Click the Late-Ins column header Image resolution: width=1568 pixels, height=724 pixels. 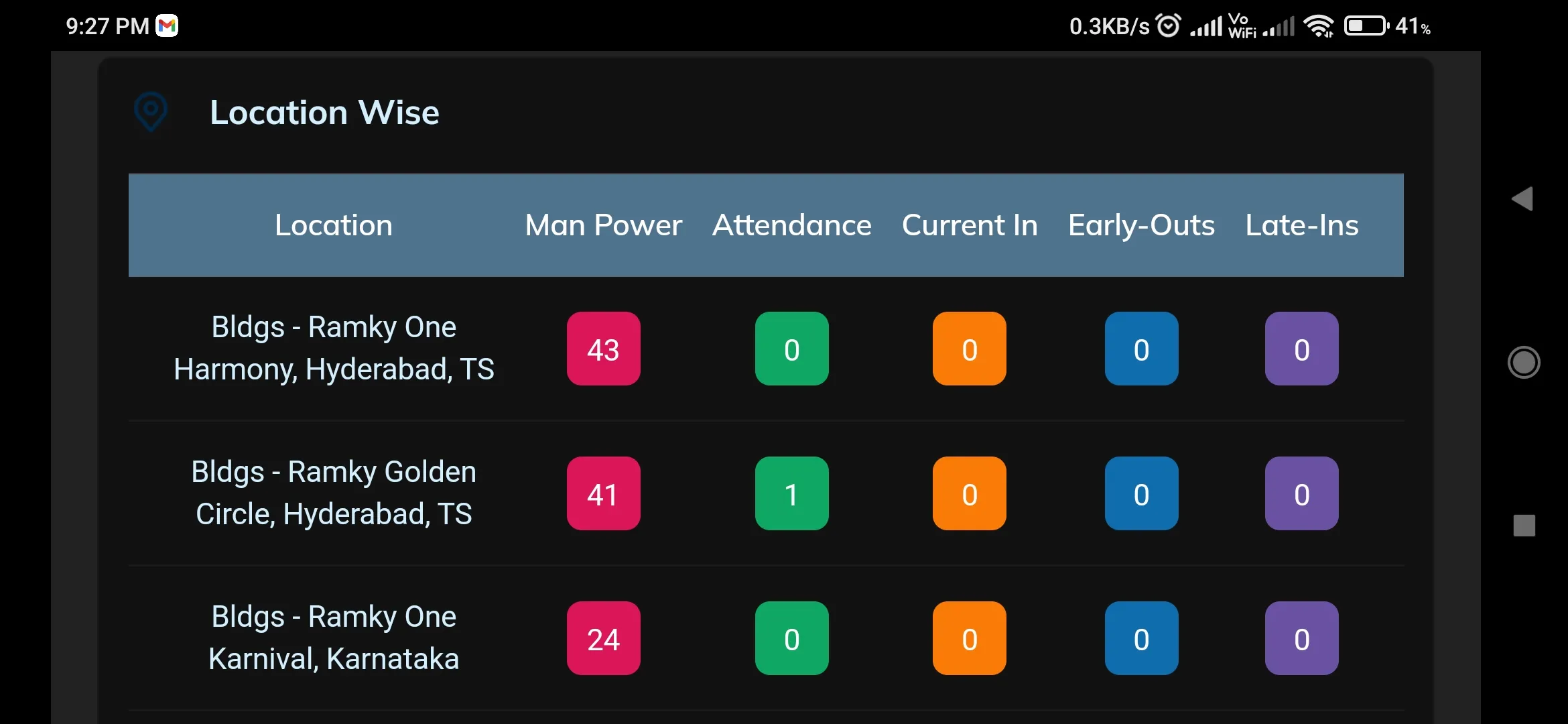tap(1301, 223)
